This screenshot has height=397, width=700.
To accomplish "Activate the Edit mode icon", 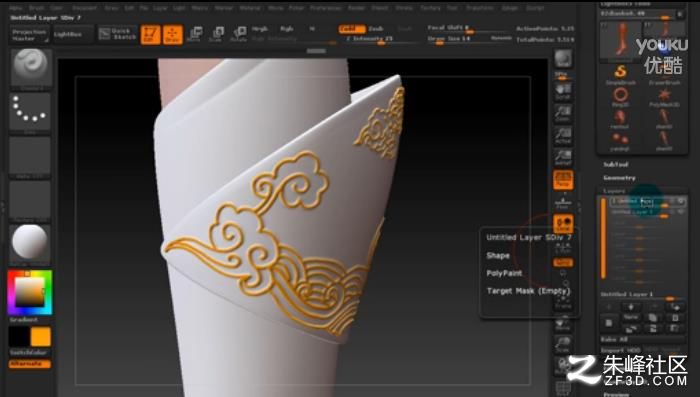I will (x=150, y=34).
